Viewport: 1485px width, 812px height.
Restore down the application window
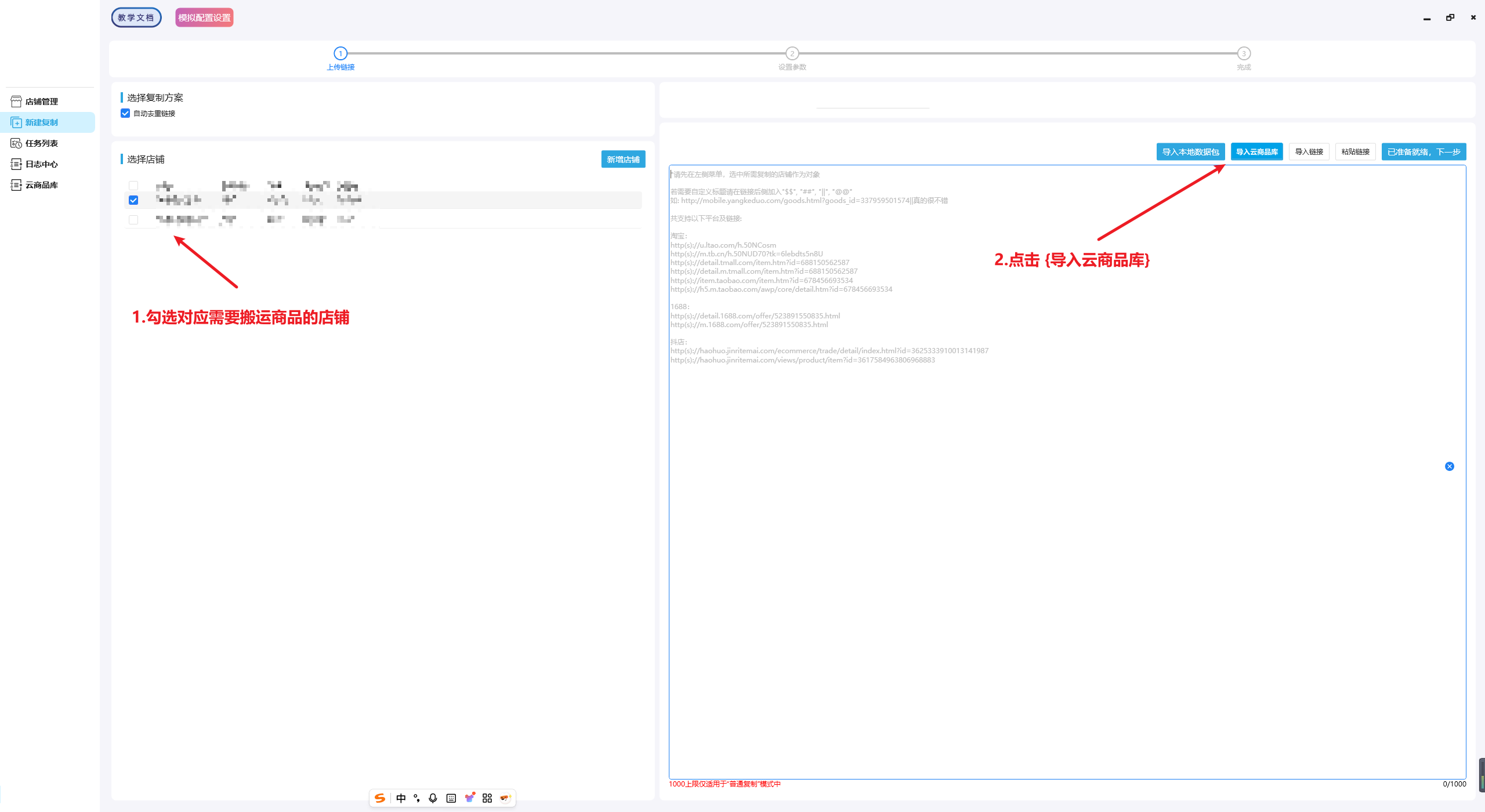(x=1450, y=18)
